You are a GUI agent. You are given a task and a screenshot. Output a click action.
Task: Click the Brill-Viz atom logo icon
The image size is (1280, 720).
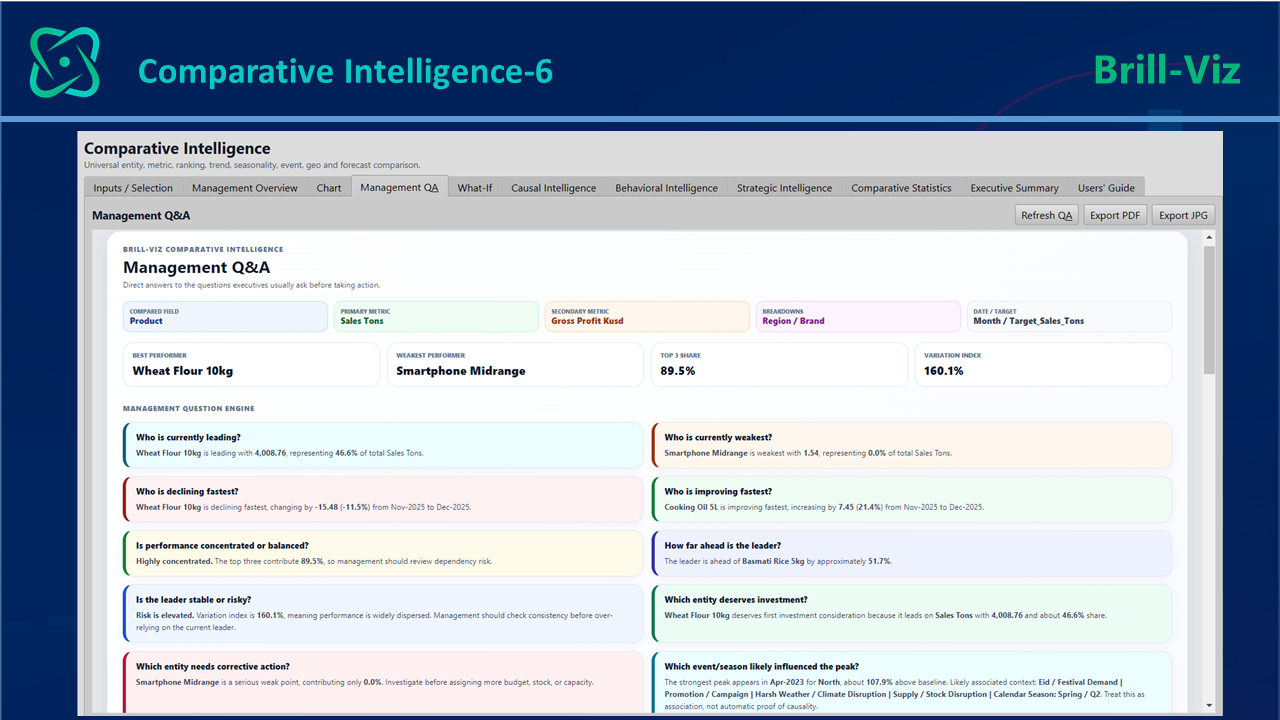65,62
